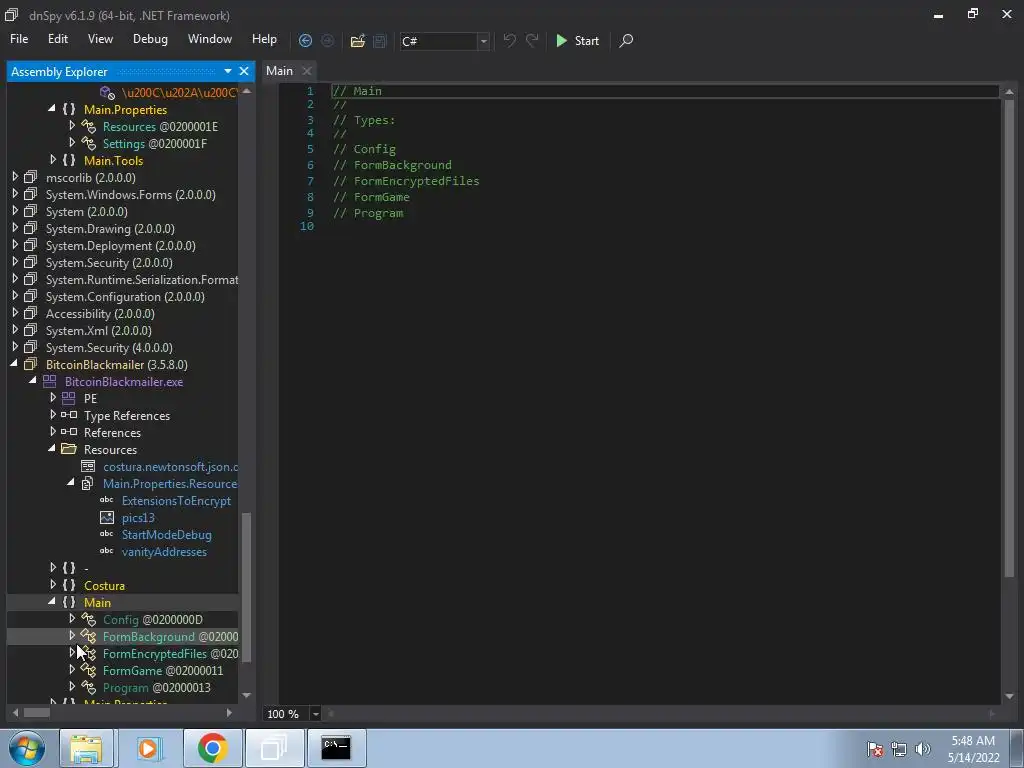Select the vanityAddresses string resource
The image size is (1024, 768).
(164, 551)
